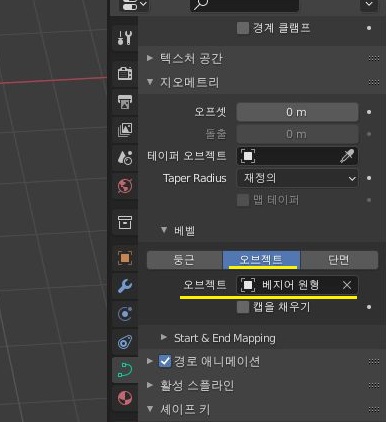Click the animate dot beside 캡을 채우기
Viewport: 386px width, 422px height.
(369, 307)
